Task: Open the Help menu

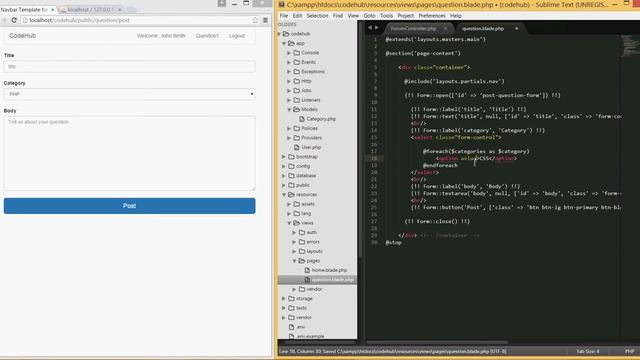Action: [x=456, y=16]
